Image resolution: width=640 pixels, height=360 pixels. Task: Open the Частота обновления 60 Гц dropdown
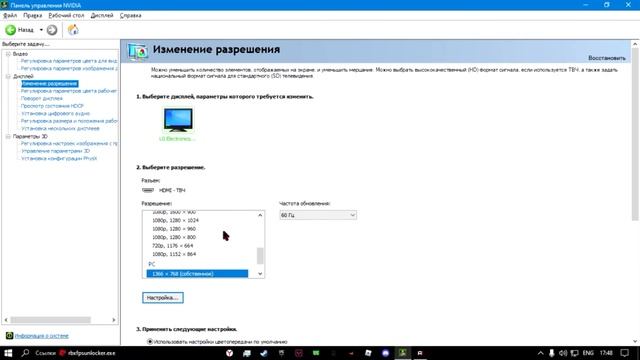click(318, 215)
